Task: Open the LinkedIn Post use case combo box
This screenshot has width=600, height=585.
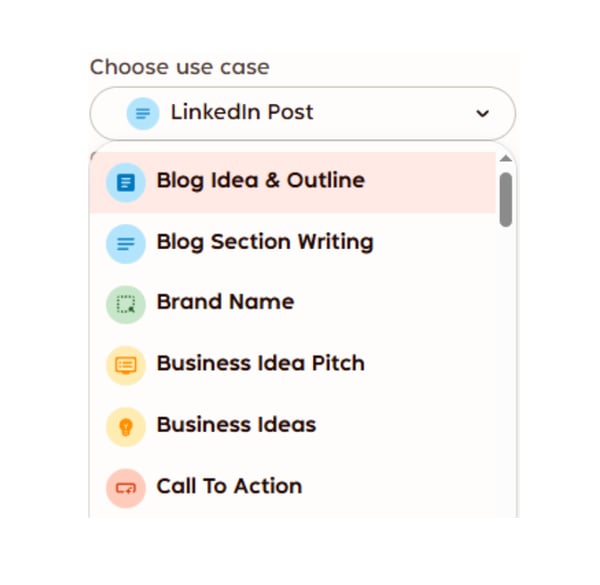Action: 303,113
